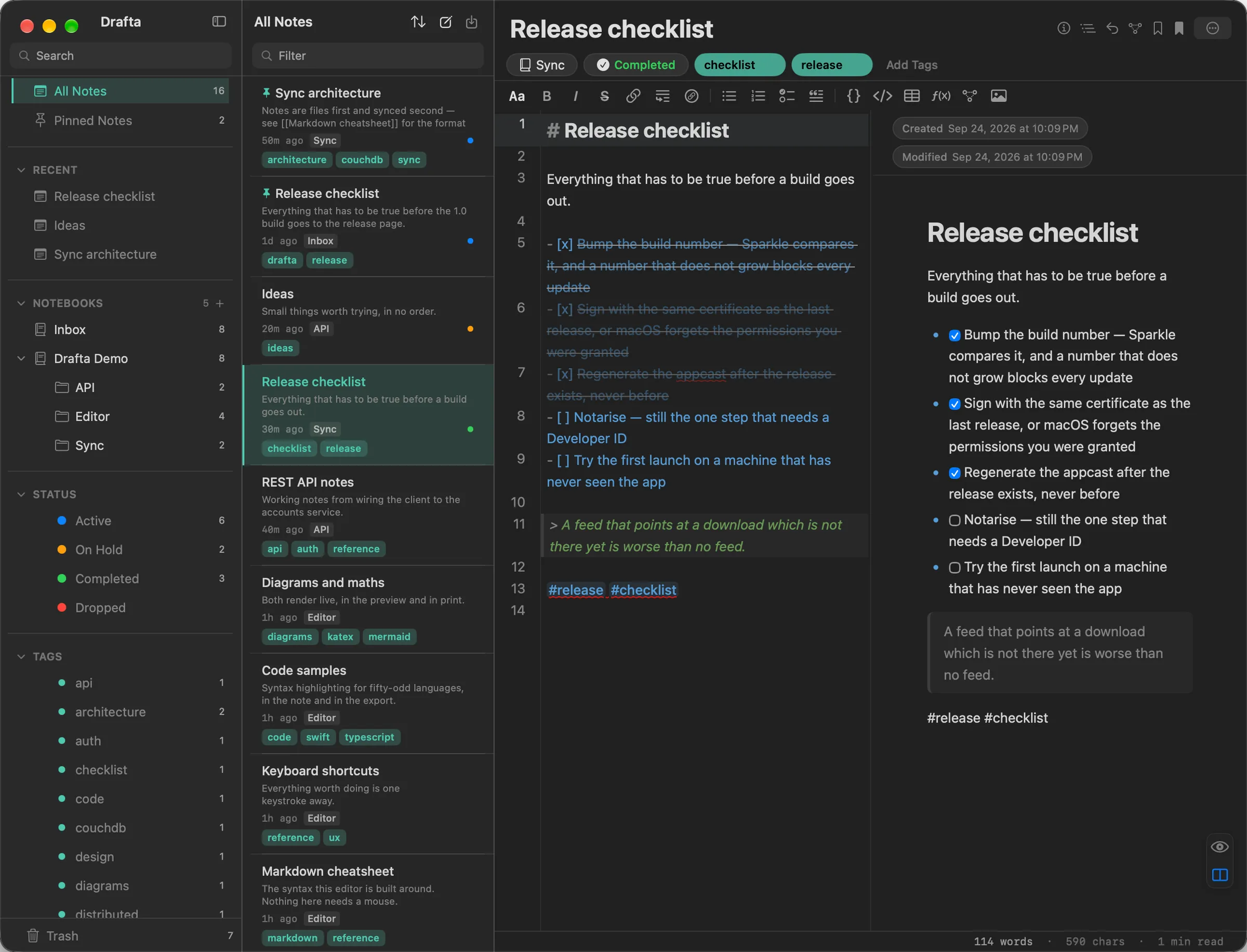This screenshot has height=952, width=1247.
Task: Insert an image into the note
Action: [999, 96]
